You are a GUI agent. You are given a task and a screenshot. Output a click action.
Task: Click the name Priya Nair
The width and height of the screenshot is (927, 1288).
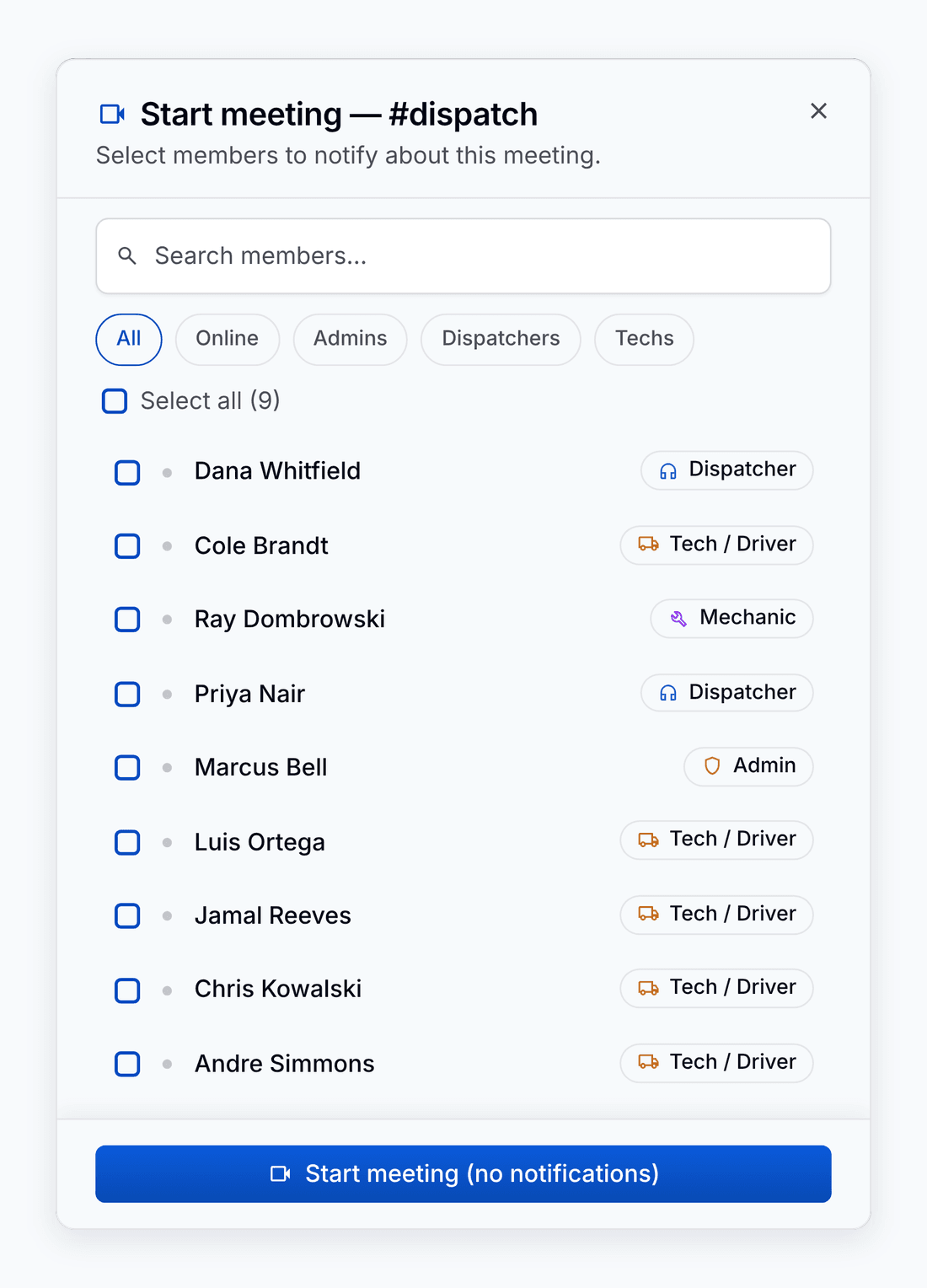pos(249,695)
